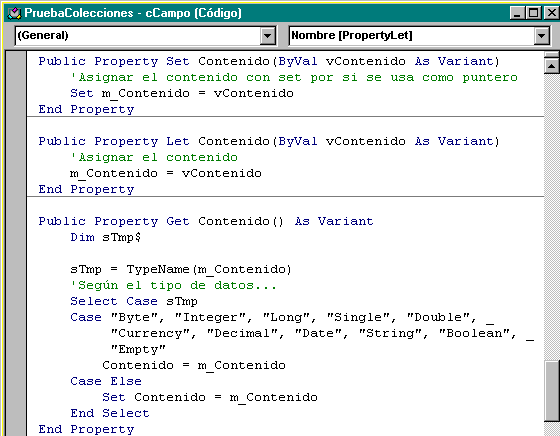This screenshot has height=436, width=560.
Task: Open the Nombre [PropertyLet] procedure dropdown arrow
Action: click(x=541, y=36)
